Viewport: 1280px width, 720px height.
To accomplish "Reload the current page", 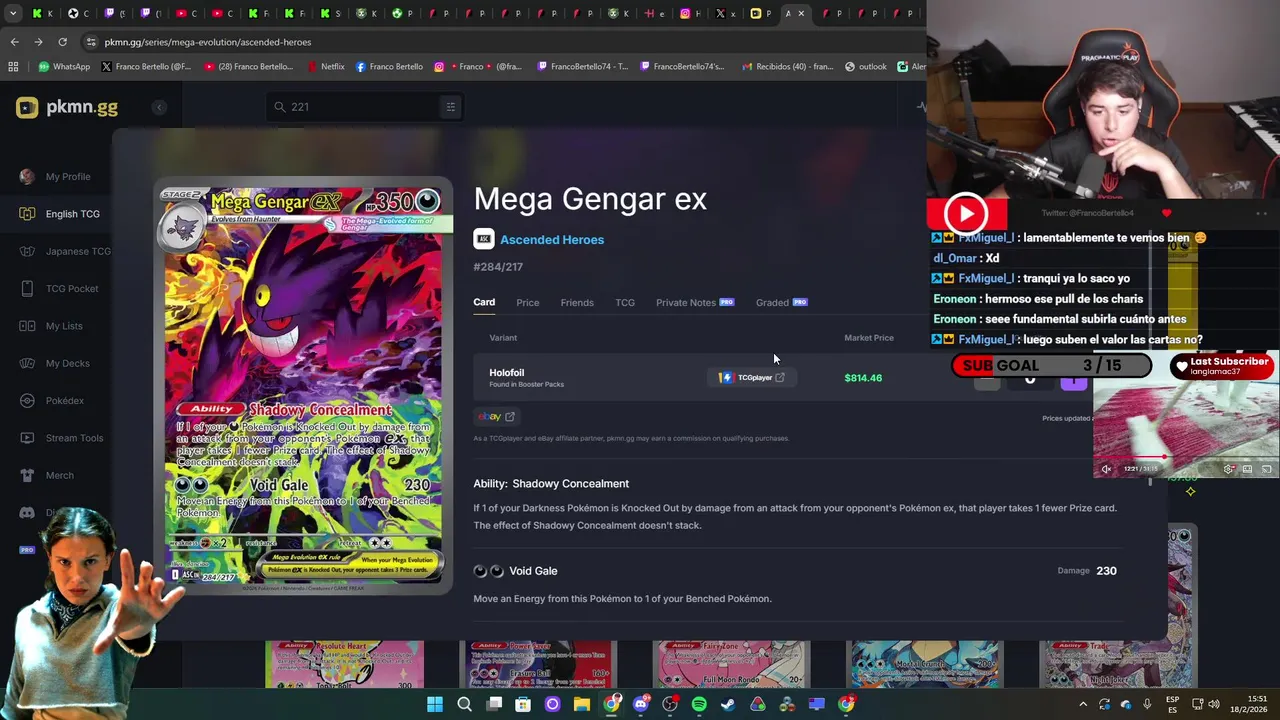I will click(62, 42).
